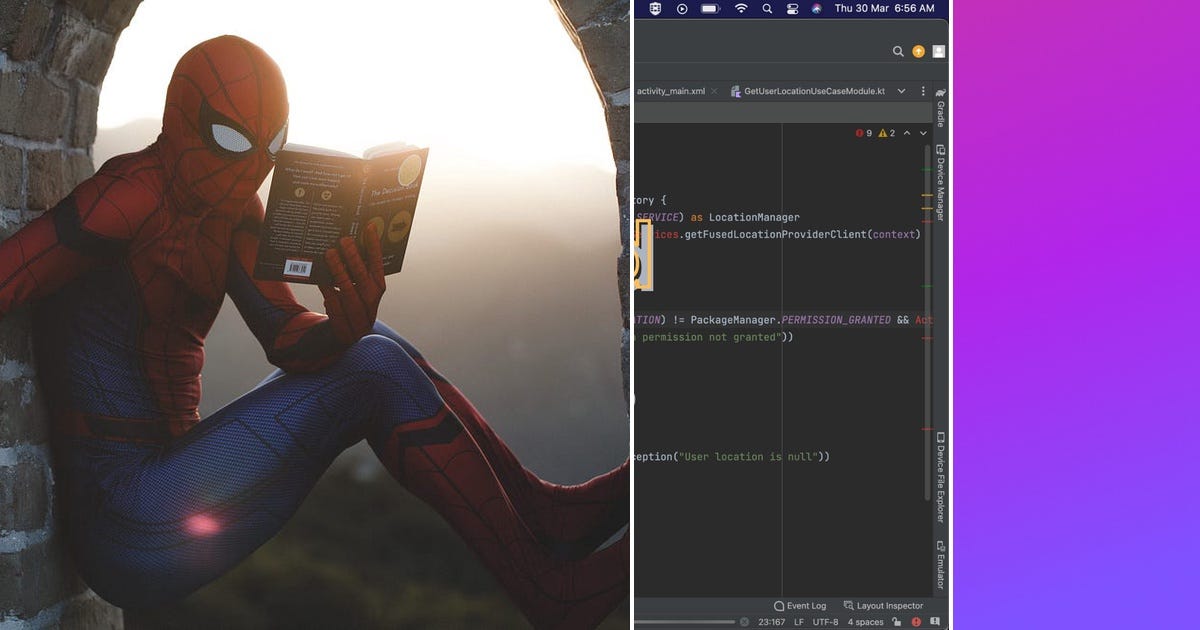
Task: Click the profile avatar icon
Action: coord(937,51)
